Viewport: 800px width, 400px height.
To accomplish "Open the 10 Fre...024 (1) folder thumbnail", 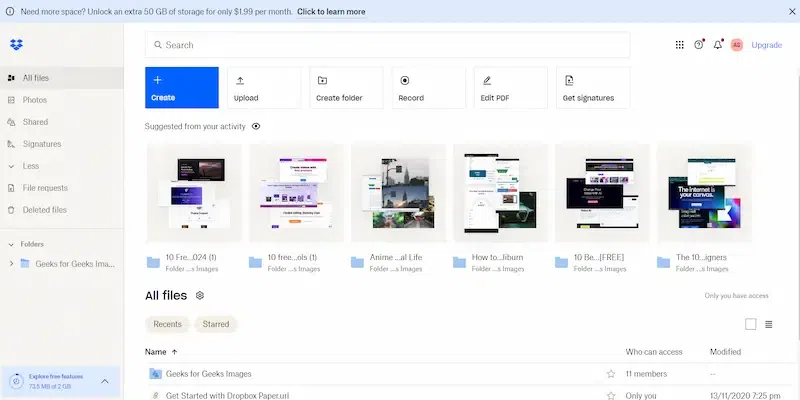I will (x=194, y=193).
